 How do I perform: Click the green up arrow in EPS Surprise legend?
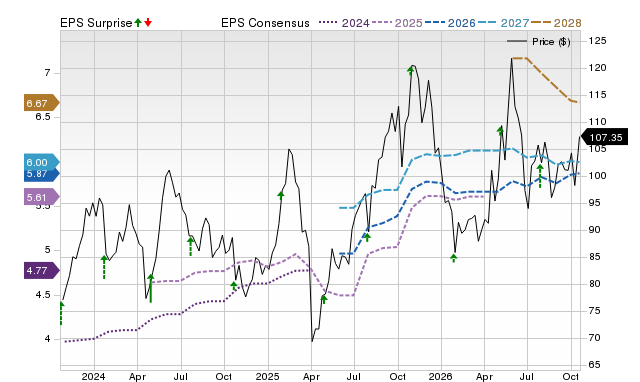pyautogui.click(x=138, y=22)
